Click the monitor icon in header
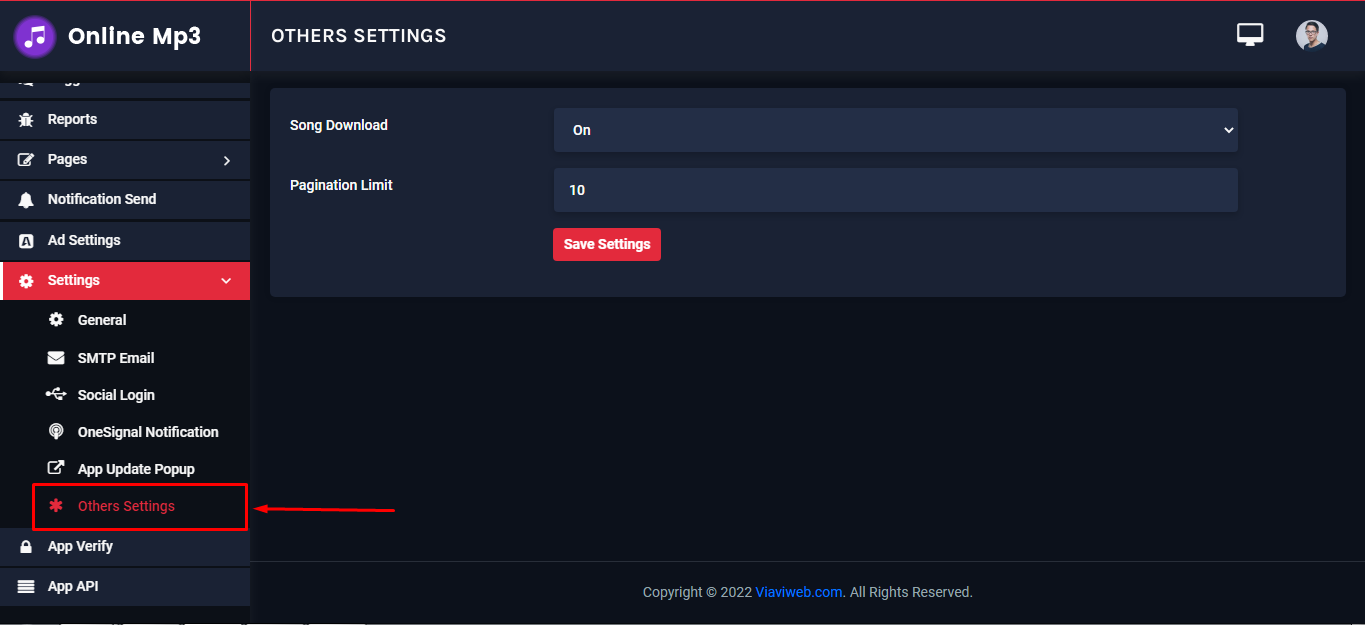 (1249, 35)
